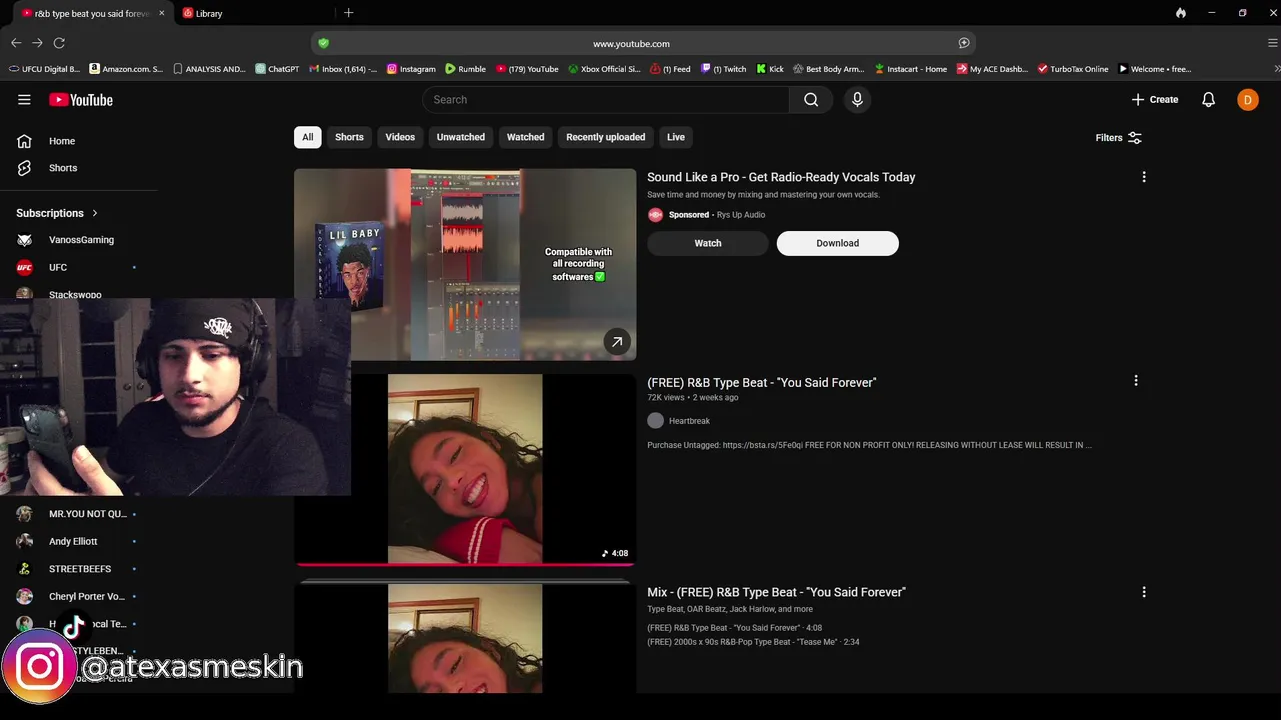Click the ad external link arrow icon
The height and width of the screenshot is (720, 1281).
tap(617, 342)
